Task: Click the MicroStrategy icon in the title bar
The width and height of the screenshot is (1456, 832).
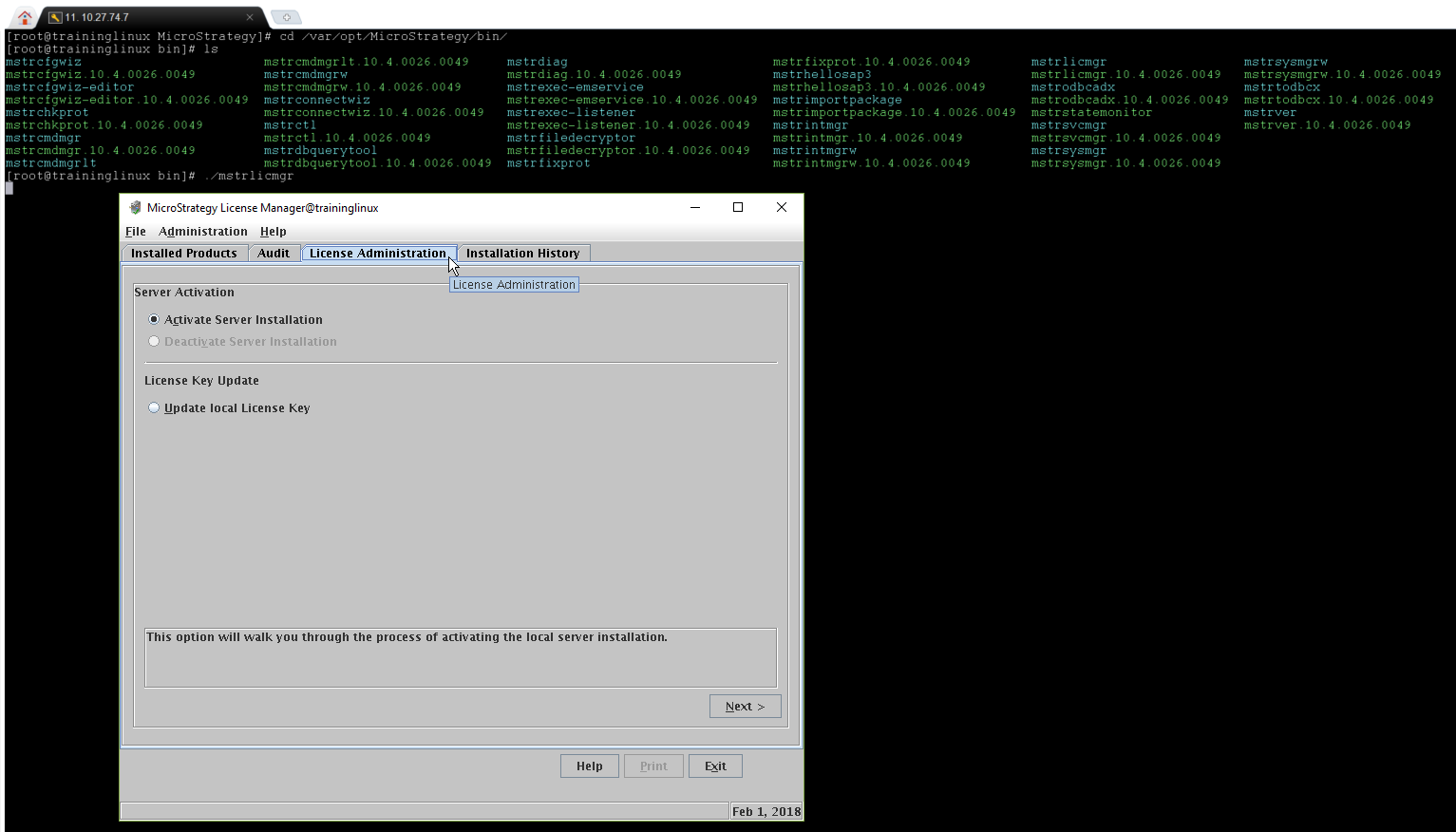Action: (134, 207)
